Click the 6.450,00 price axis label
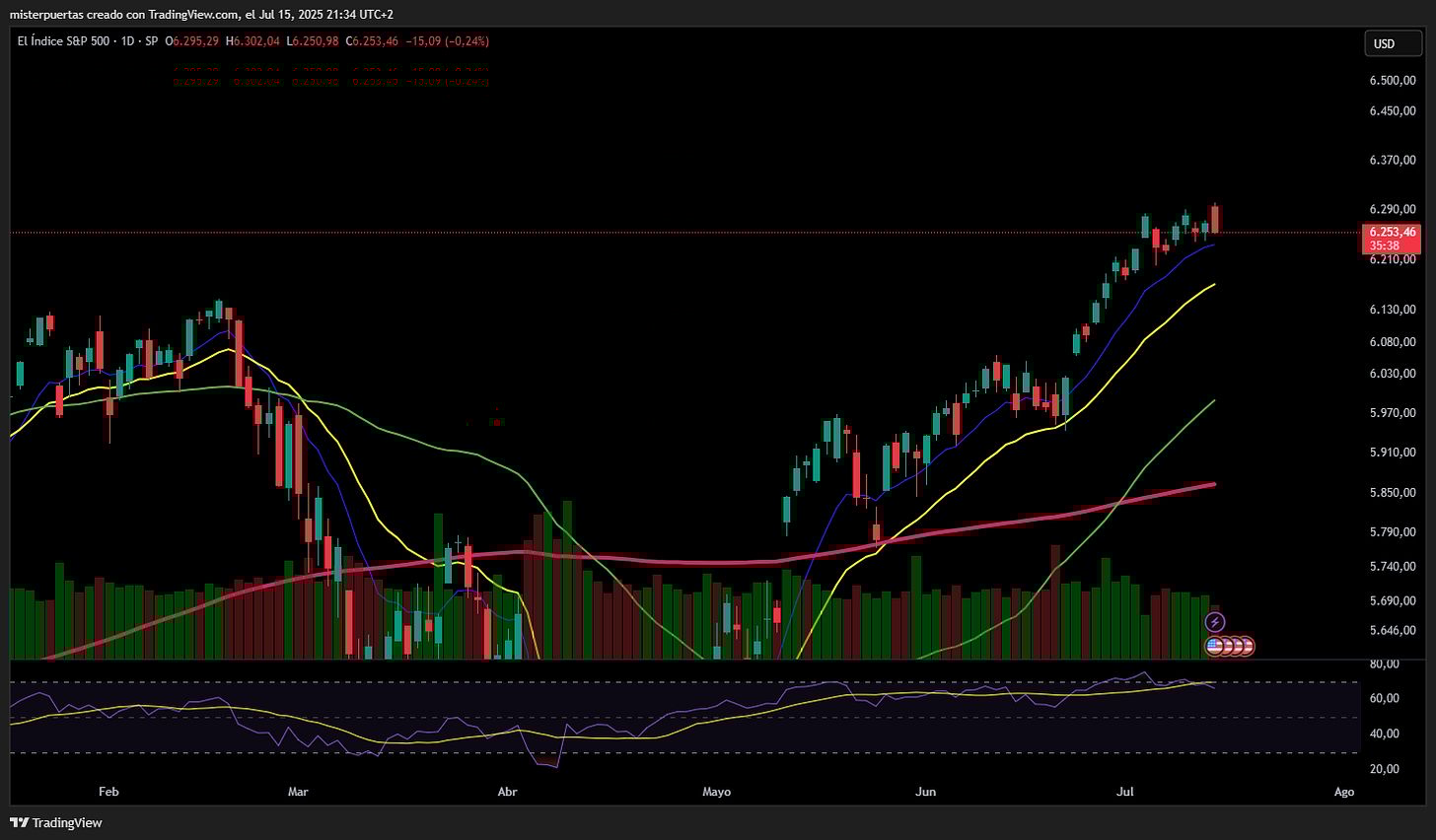This screenshot has width=1436, height=840. click(1393, 111)
